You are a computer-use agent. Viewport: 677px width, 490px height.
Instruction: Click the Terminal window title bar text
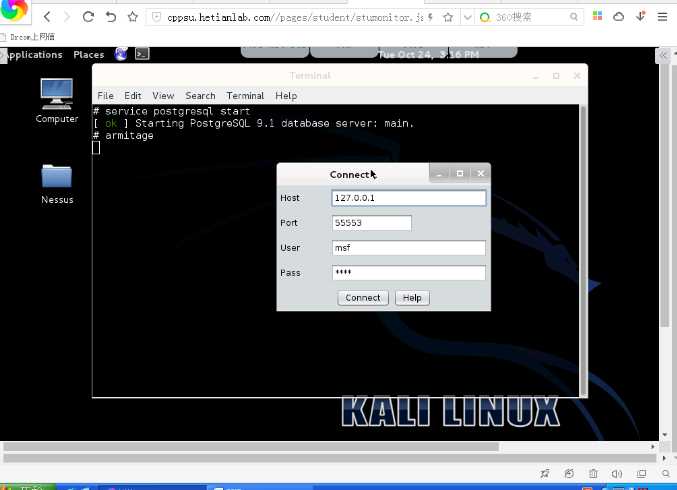point(310,76)
